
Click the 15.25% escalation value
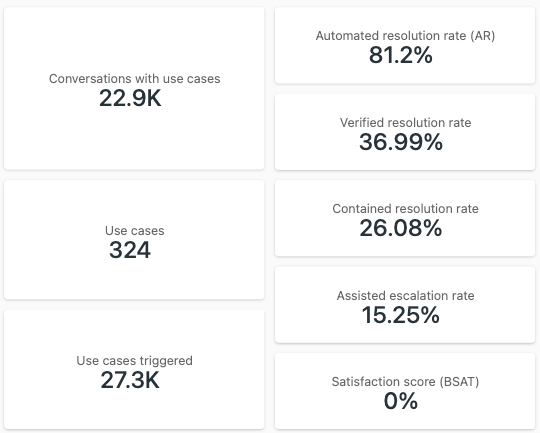tap(401, 315)
